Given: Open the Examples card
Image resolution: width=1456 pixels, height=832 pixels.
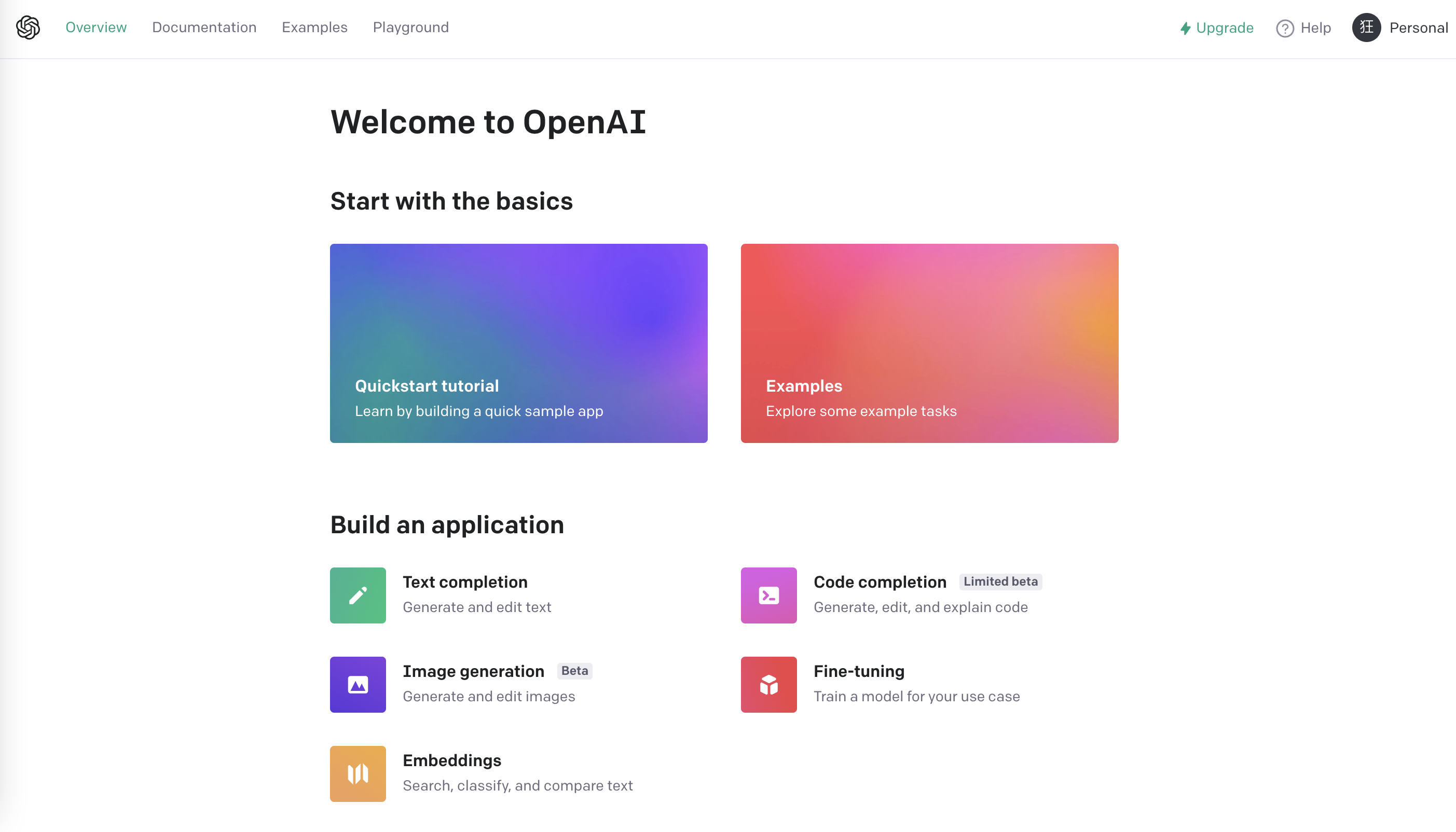Looking at the screenshot, I should pyautogui.click(x=929, y=343).
